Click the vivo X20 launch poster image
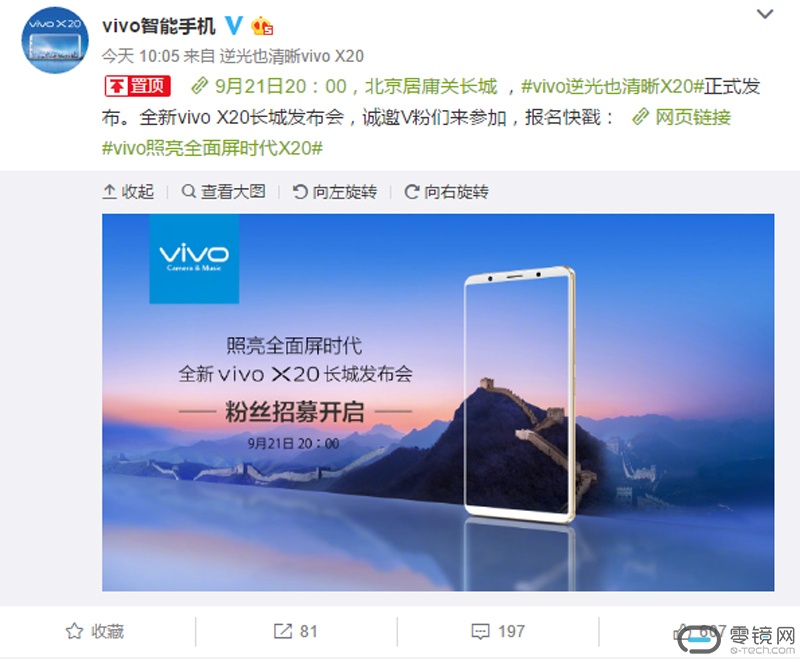This screenshot has width=800, height=660. tap(438, 402)
